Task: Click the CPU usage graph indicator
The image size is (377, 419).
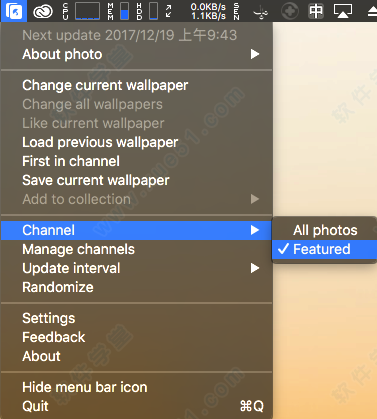Action: 82,11
